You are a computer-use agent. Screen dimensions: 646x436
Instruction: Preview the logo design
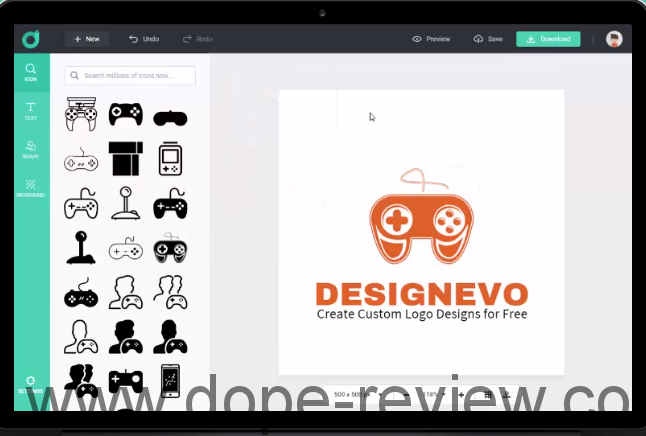(432, 39)
